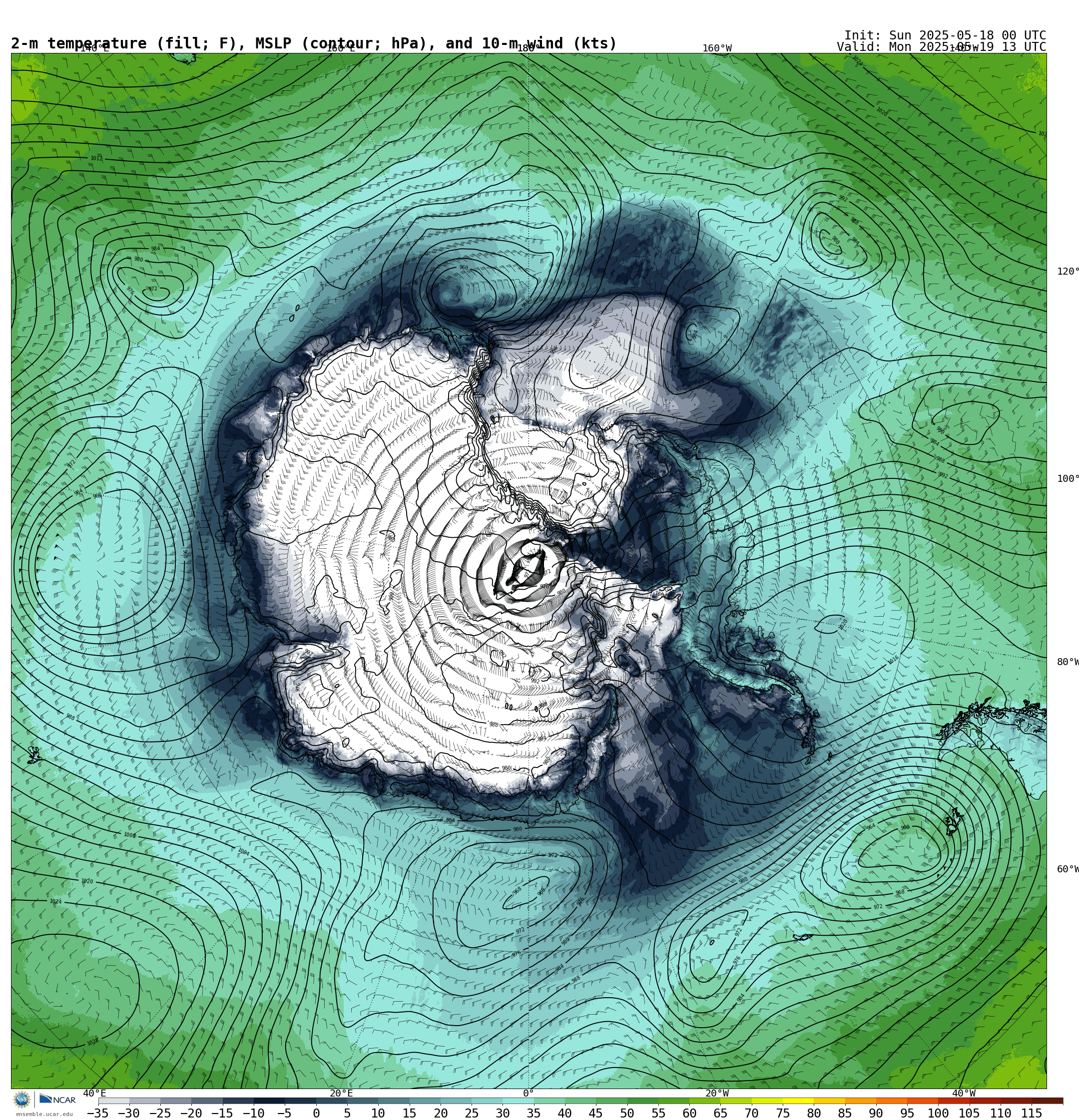
Task: Click the '20°E' longitude label on bottom axis
Action: click(341, 1093)
